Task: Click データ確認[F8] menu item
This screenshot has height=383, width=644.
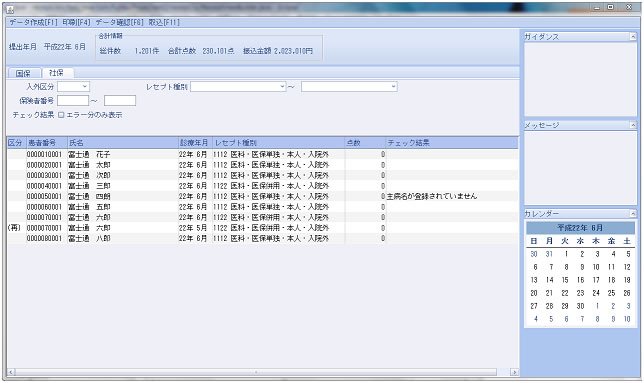Action: (x=120, y=22)
